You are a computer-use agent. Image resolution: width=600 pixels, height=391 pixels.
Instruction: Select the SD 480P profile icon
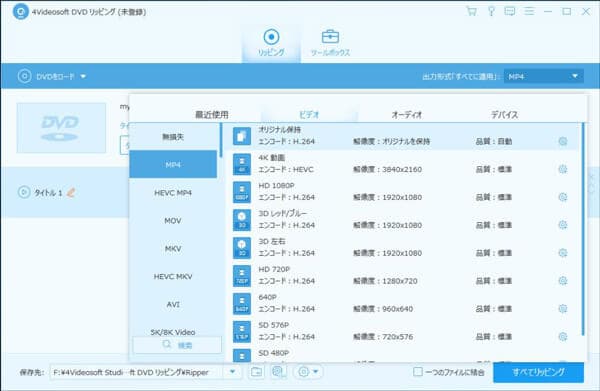pos(242,355)
